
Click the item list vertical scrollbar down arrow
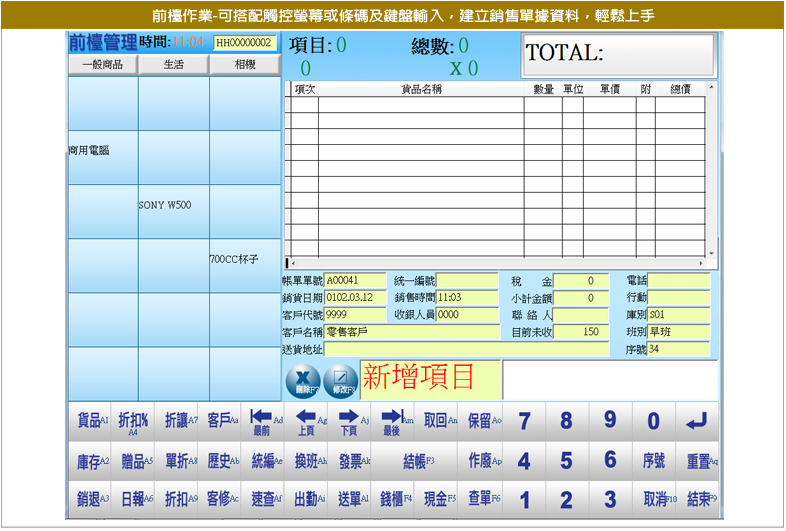tap(712, 253)
